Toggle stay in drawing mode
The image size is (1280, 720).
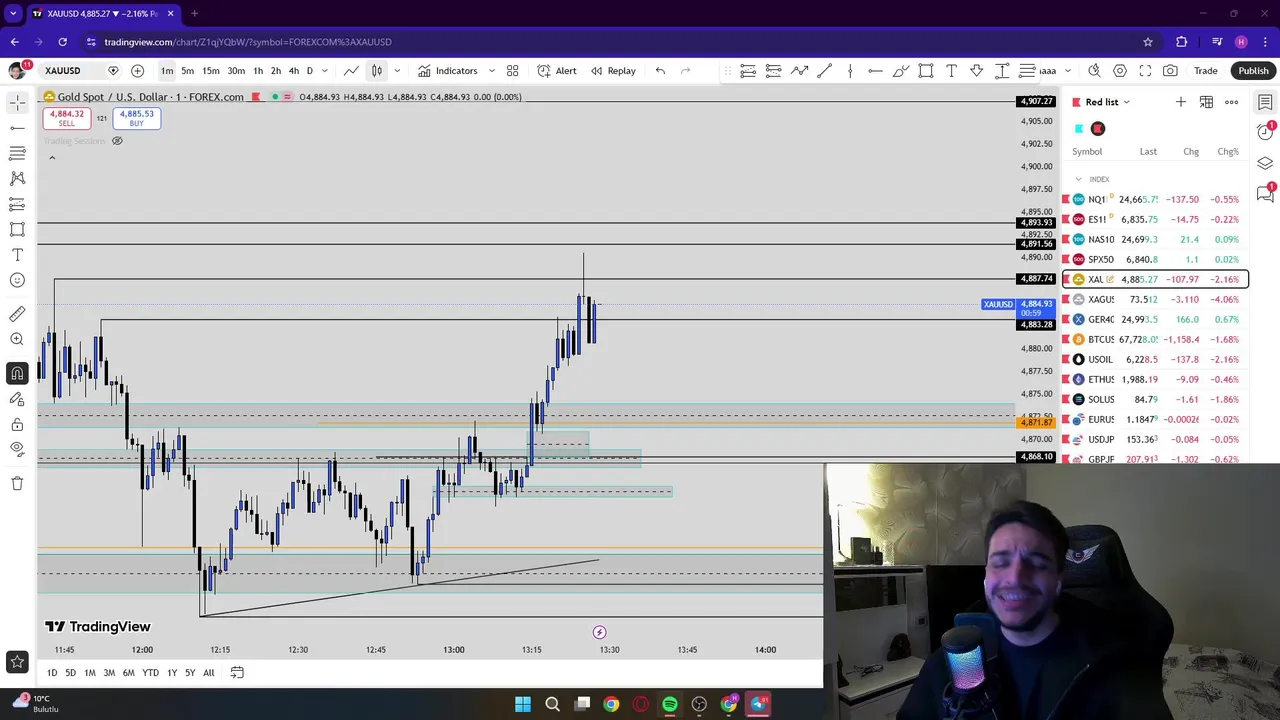[17, 398]
